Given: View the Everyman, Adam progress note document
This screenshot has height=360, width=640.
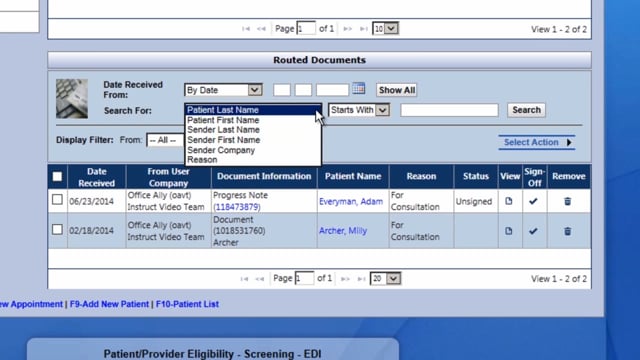Looking at the screenshot, I should click(509, 201).
